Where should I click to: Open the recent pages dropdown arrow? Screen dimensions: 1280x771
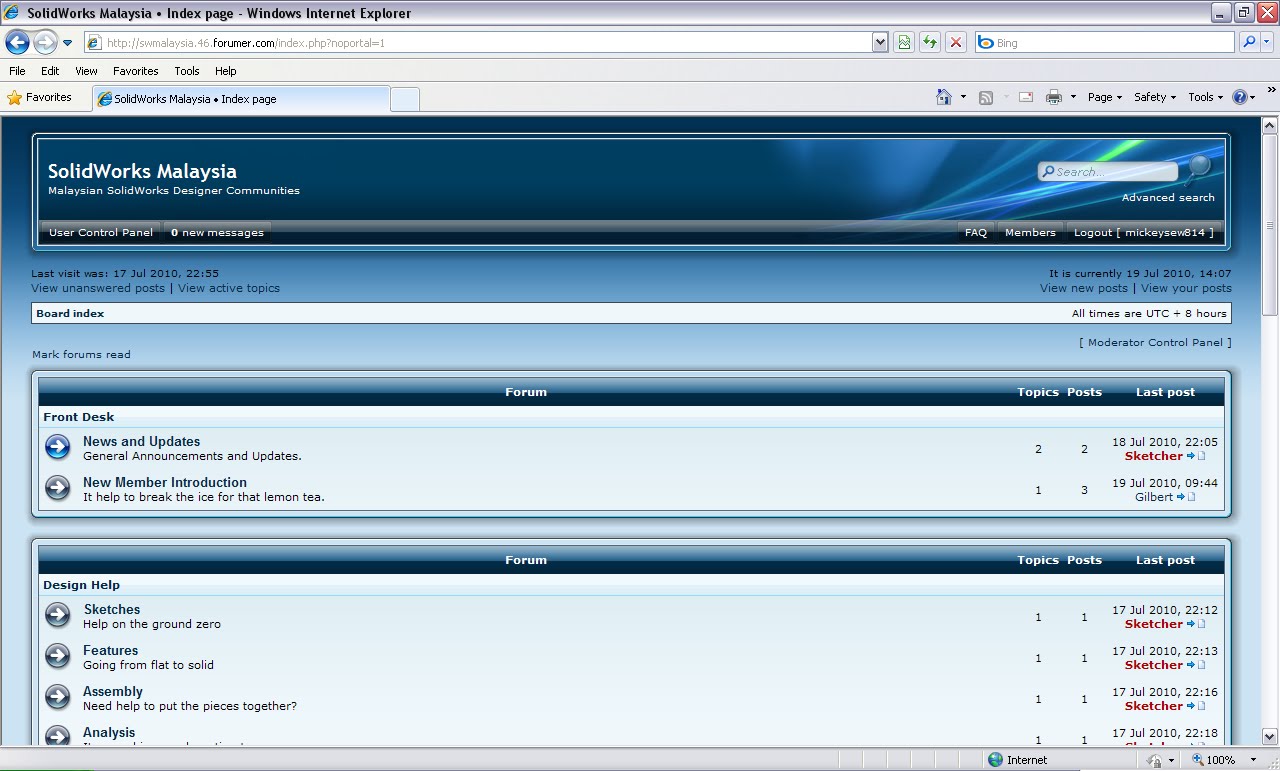pyautogui.click(x=68, y=43)
